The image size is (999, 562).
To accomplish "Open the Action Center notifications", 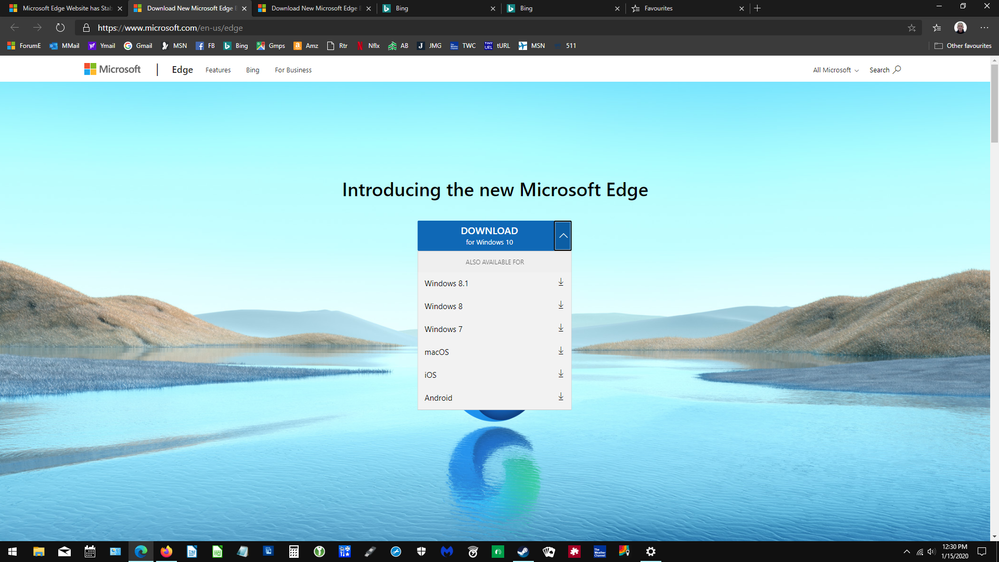I will point(982,552).
